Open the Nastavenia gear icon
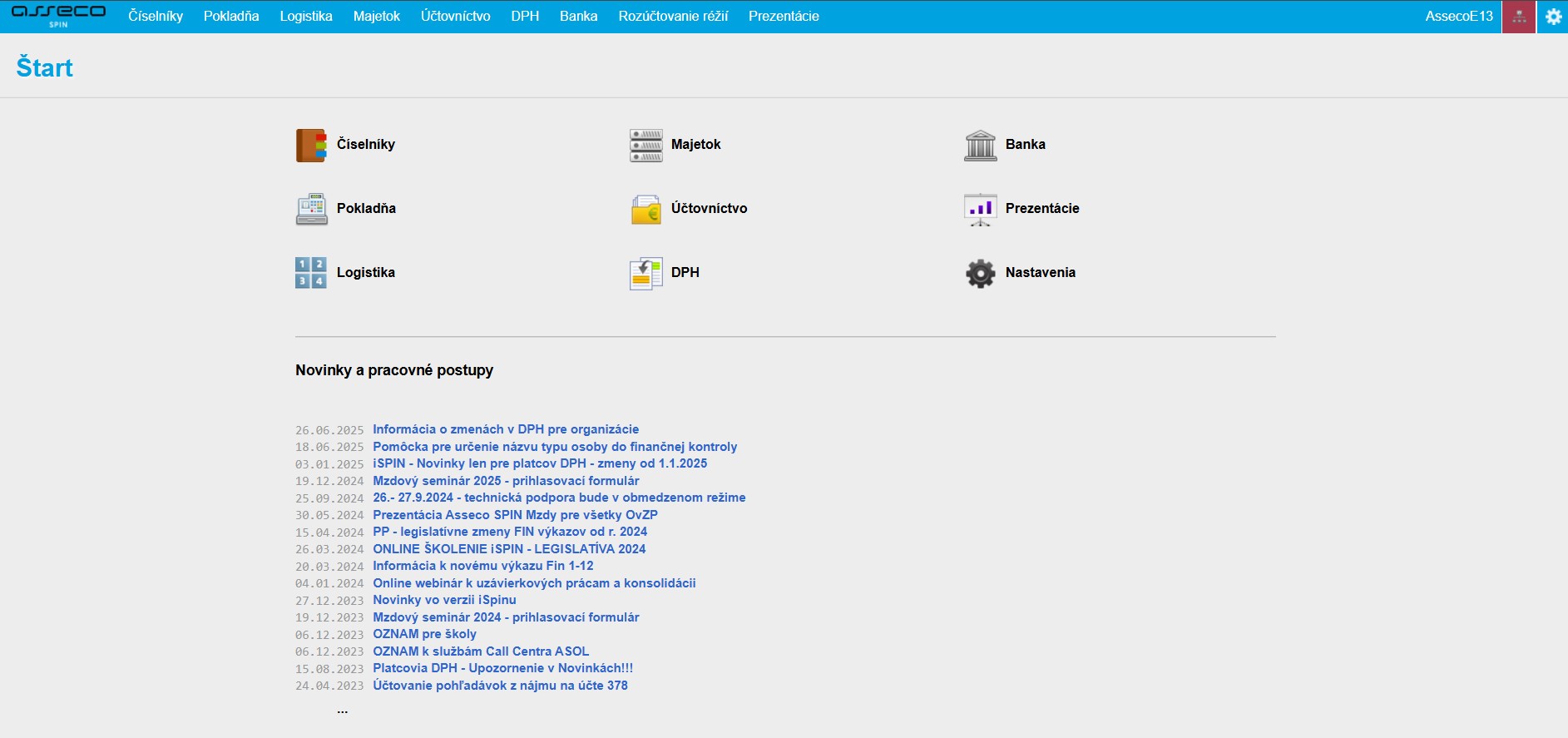1568x738 pixels. [980, 273]
